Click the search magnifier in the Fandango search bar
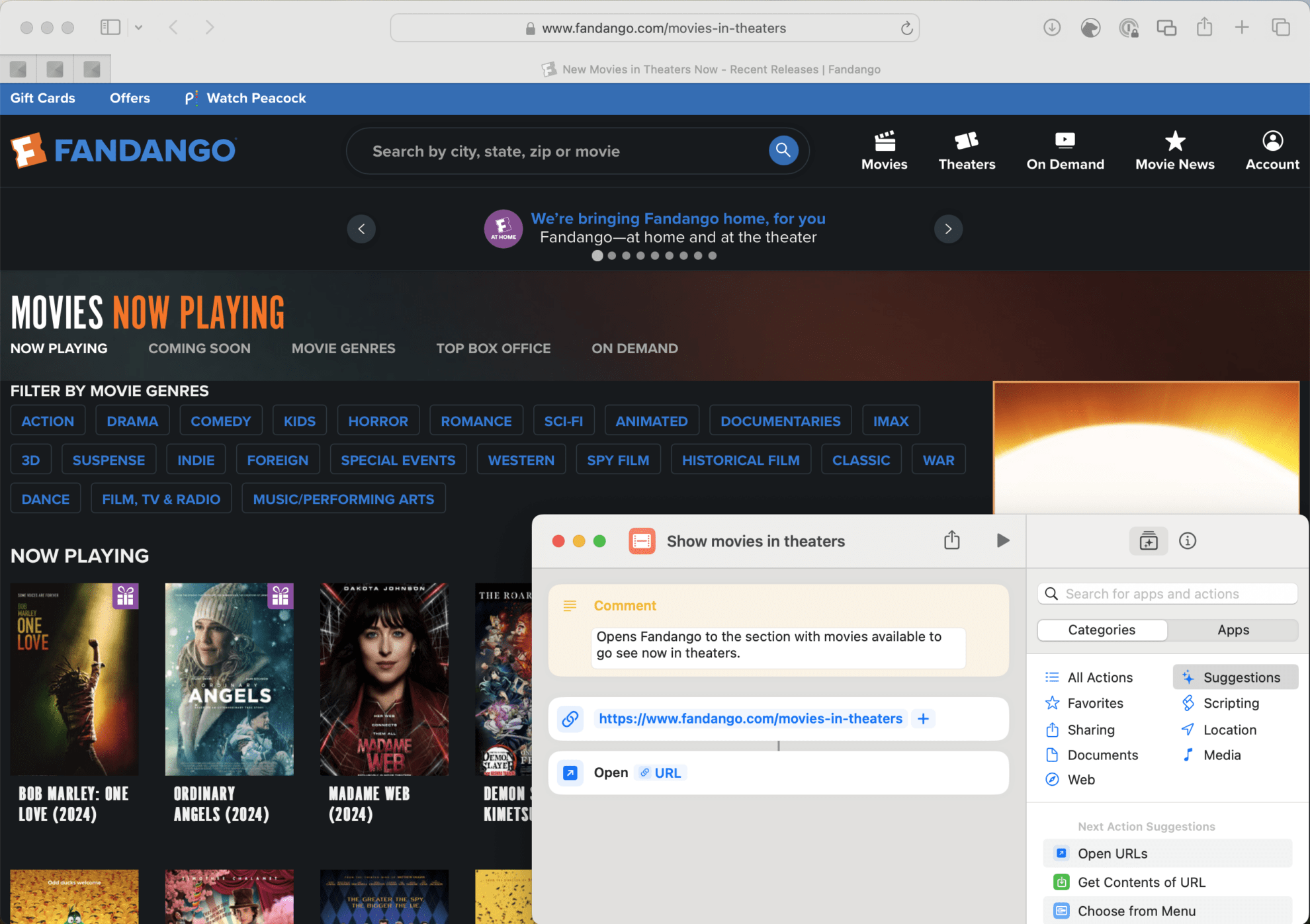 [783, 151]
